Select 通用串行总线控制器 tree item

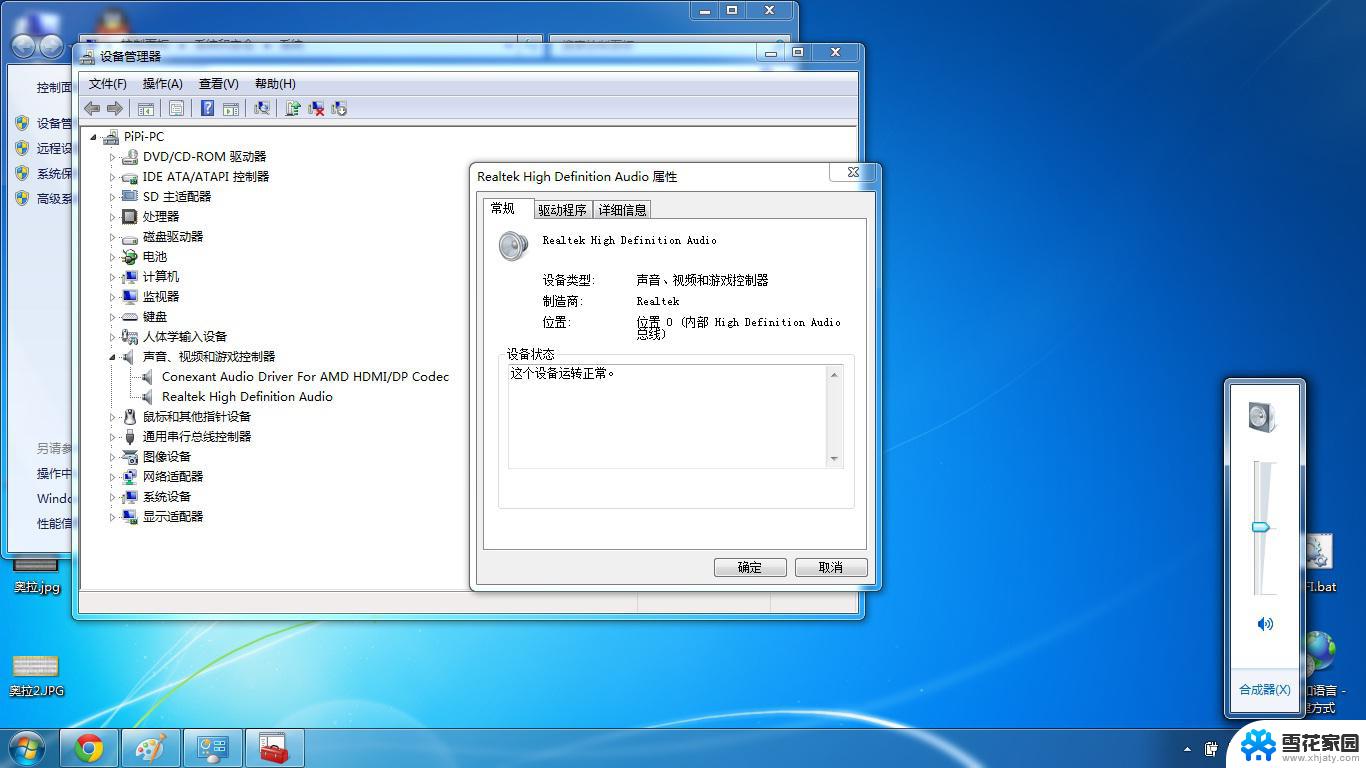197,437
